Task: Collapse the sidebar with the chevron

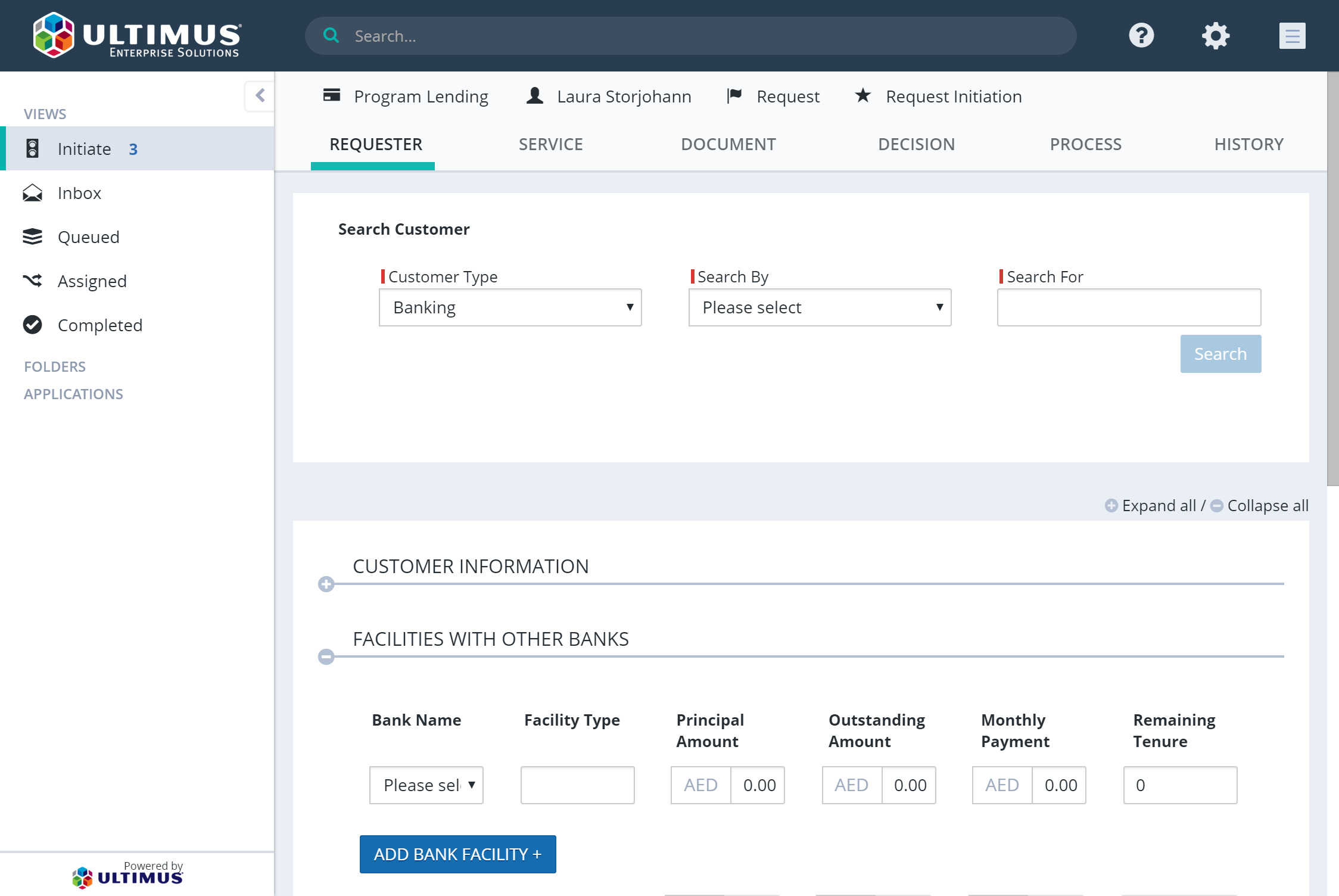Action: tap(260, 95)
